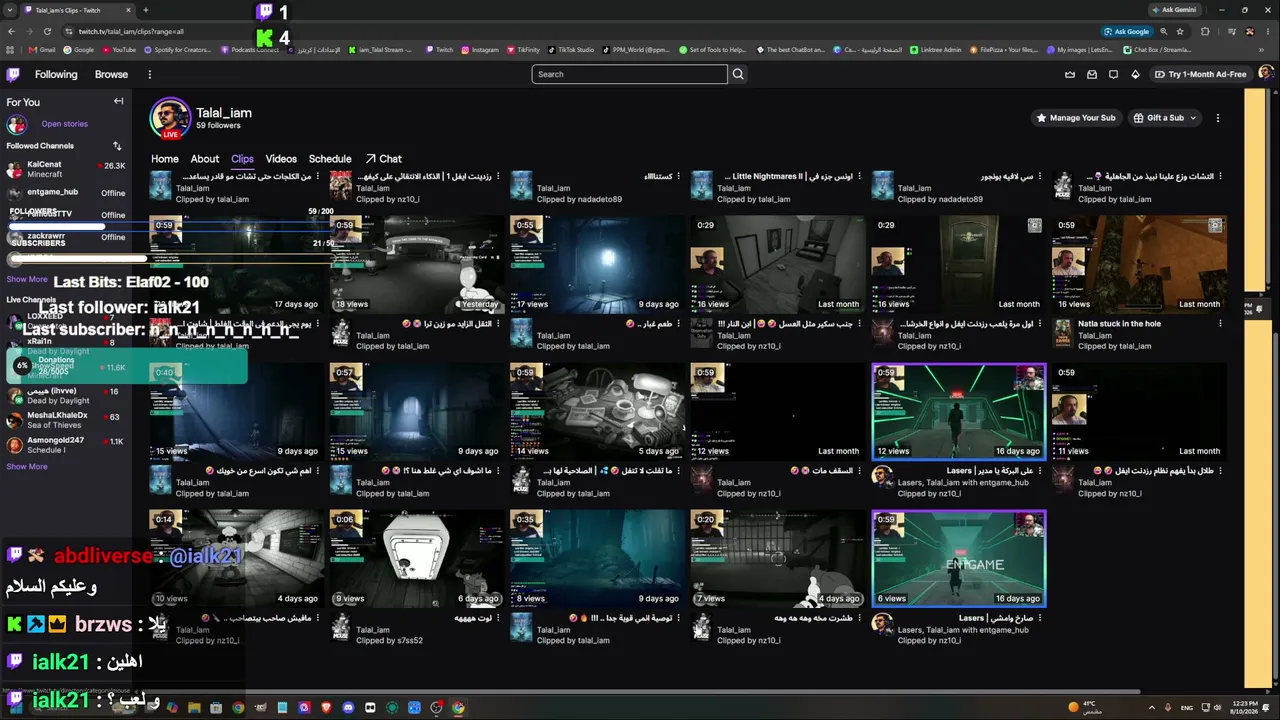1280x720 pixels.
Task: Click the search magnifier button
Action: click(x=738, y=74)
